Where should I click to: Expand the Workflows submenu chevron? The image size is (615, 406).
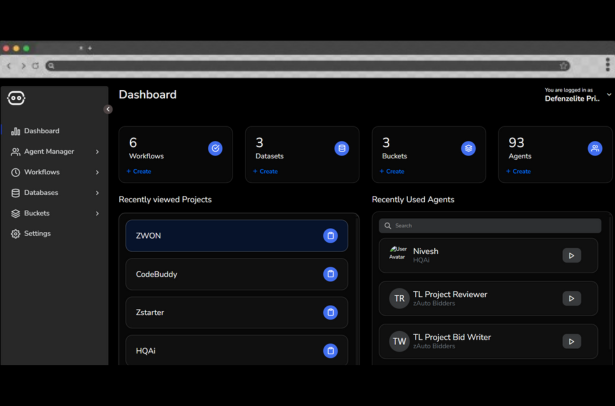click(x=97, y=172)
